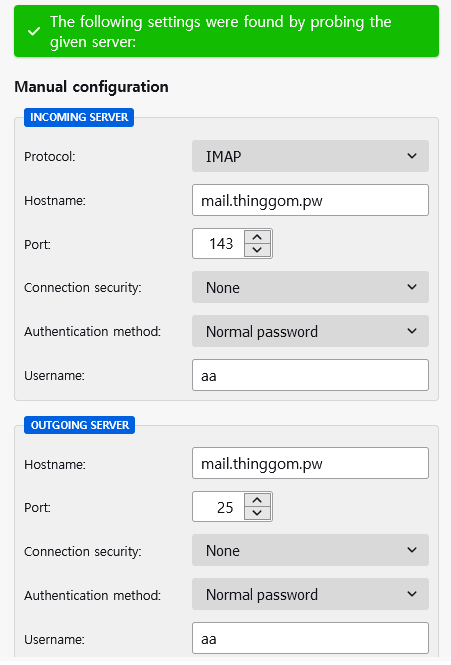Click the Protocol: label
The width and height of the screenshot is (451, 665).
click(x=50, y=156)
